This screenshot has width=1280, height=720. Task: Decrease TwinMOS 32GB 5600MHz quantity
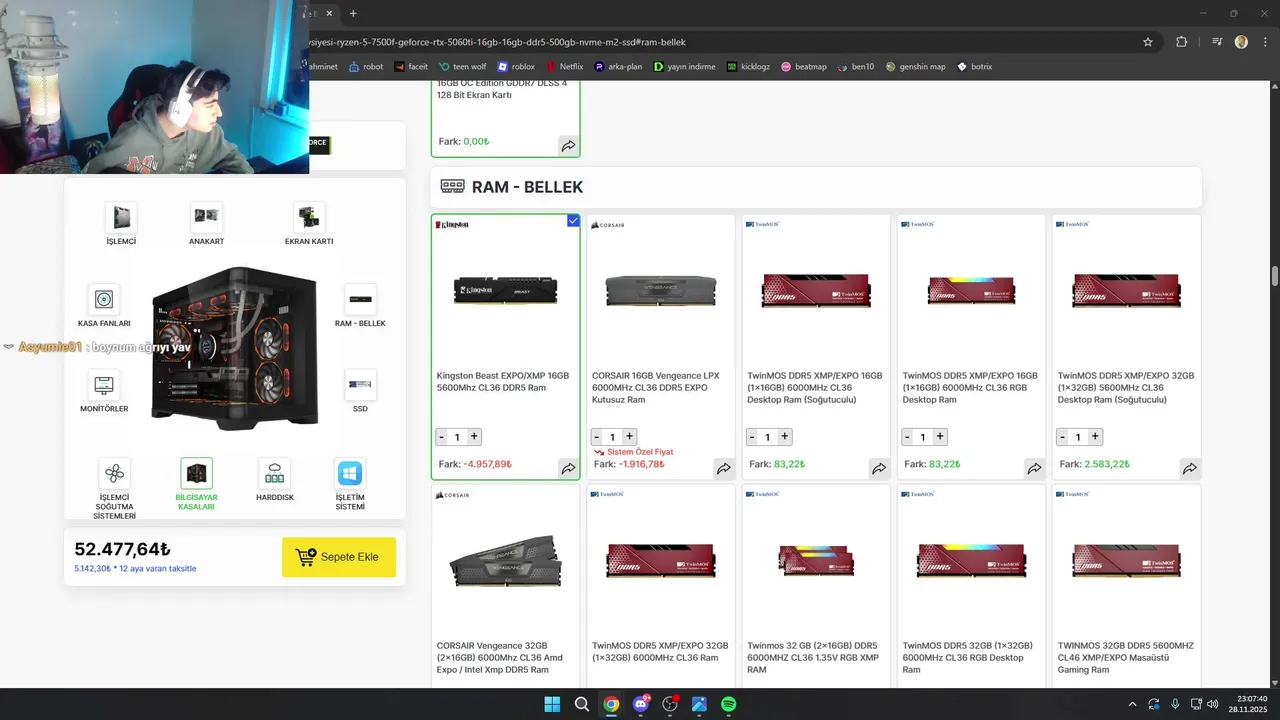point(1063,437)
